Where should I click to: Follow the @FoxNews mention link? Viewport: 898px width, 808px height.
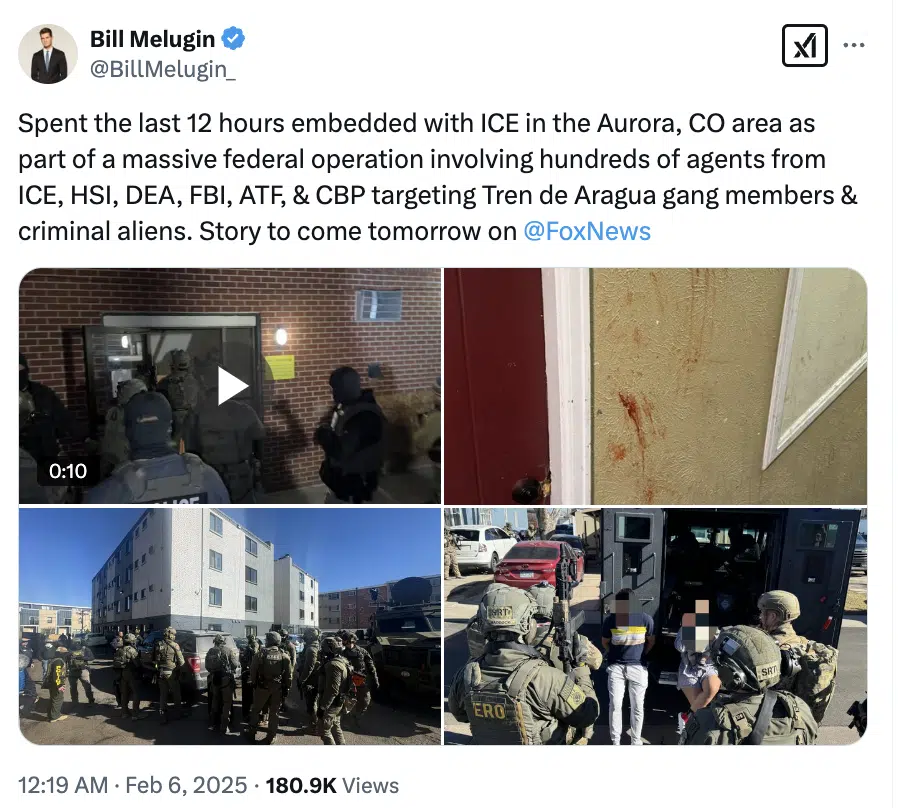(587, 231)
